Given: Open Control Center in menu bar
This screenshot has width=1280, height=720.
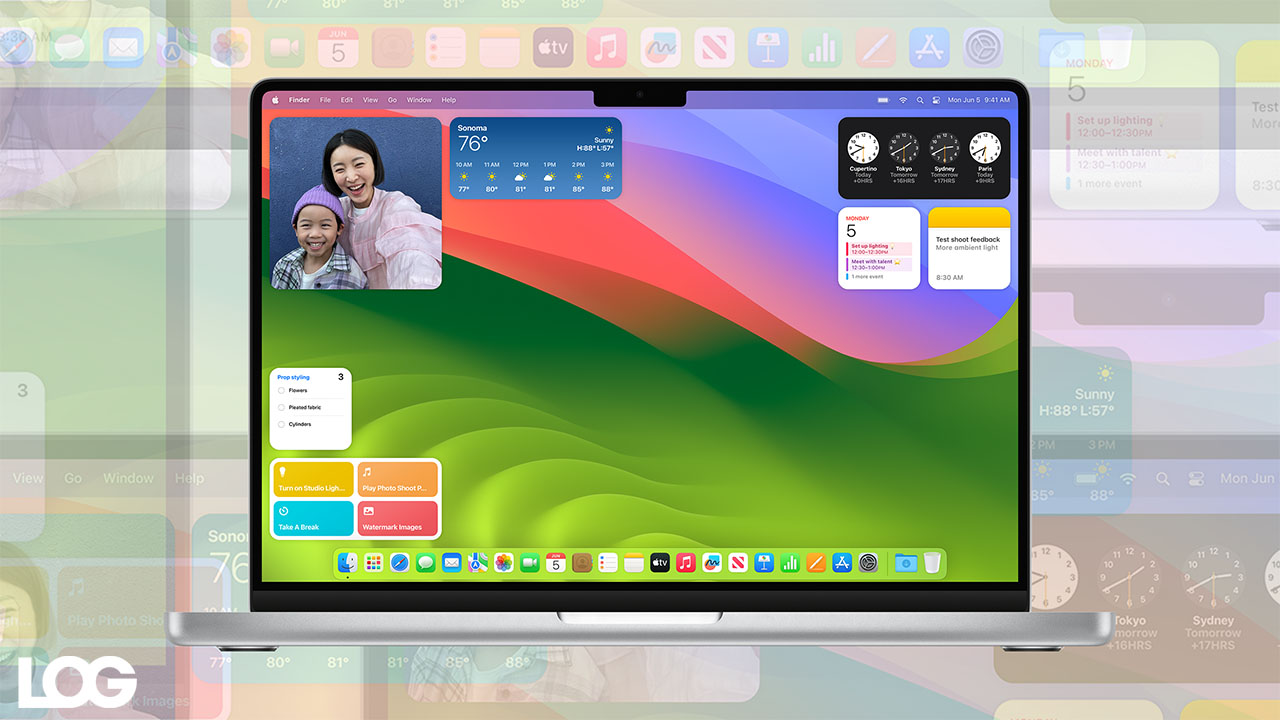Looking at the screenshot, I should (936, 100).
